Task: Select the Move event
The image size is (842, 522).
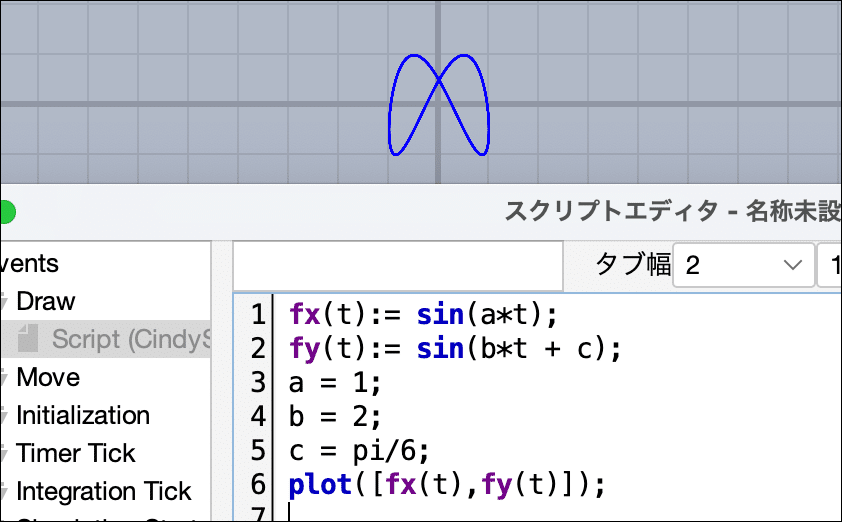Action: (x=48, y=377)
